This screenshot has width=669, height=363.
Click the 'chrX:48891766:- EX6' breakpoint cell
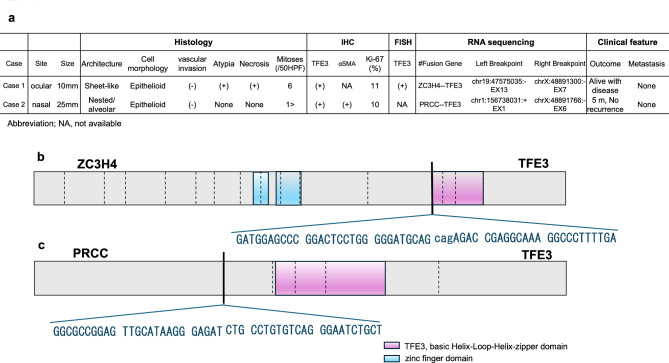click(560, 105)
